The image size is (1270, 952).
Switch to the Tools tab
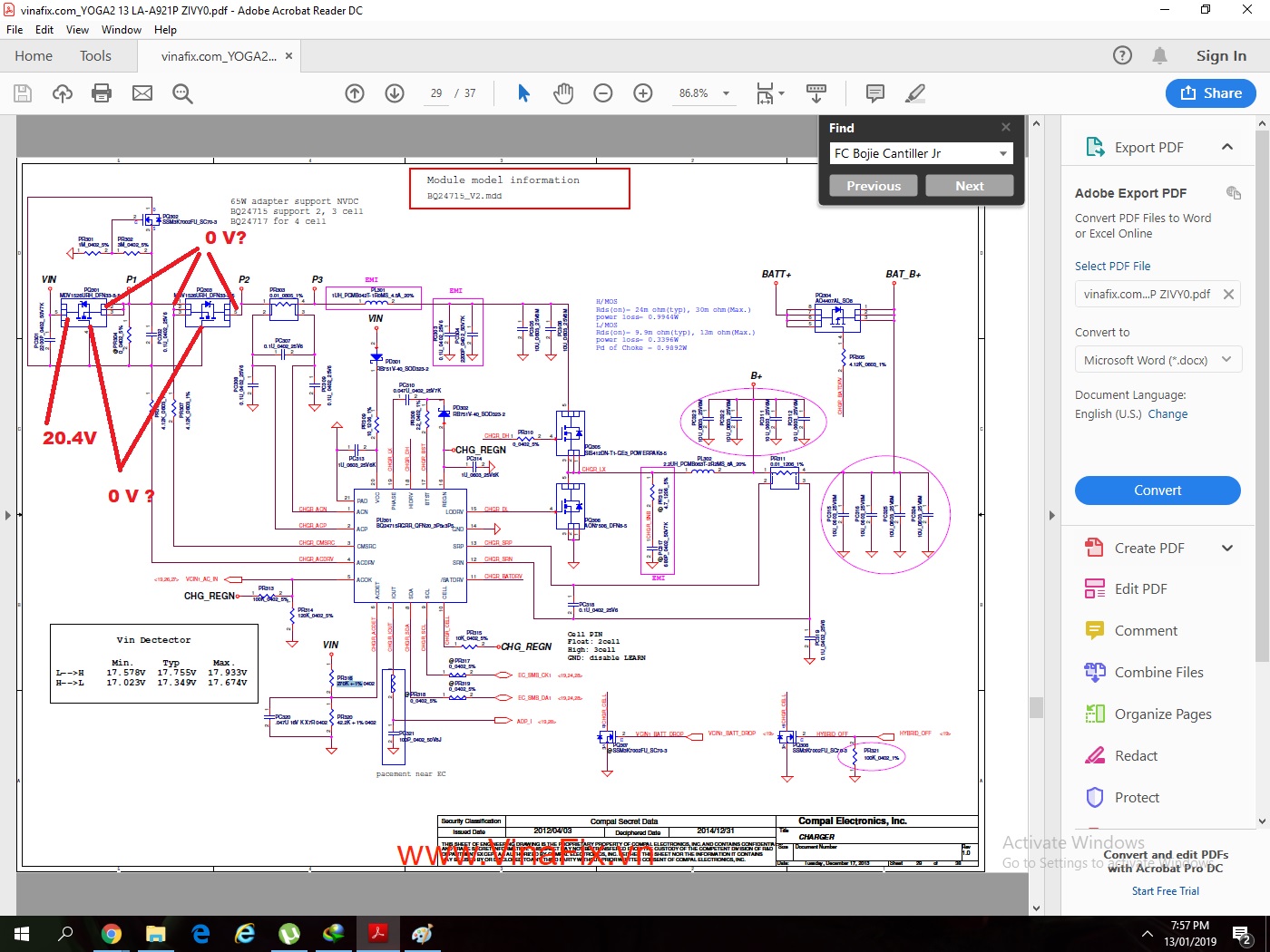[95, 56]
